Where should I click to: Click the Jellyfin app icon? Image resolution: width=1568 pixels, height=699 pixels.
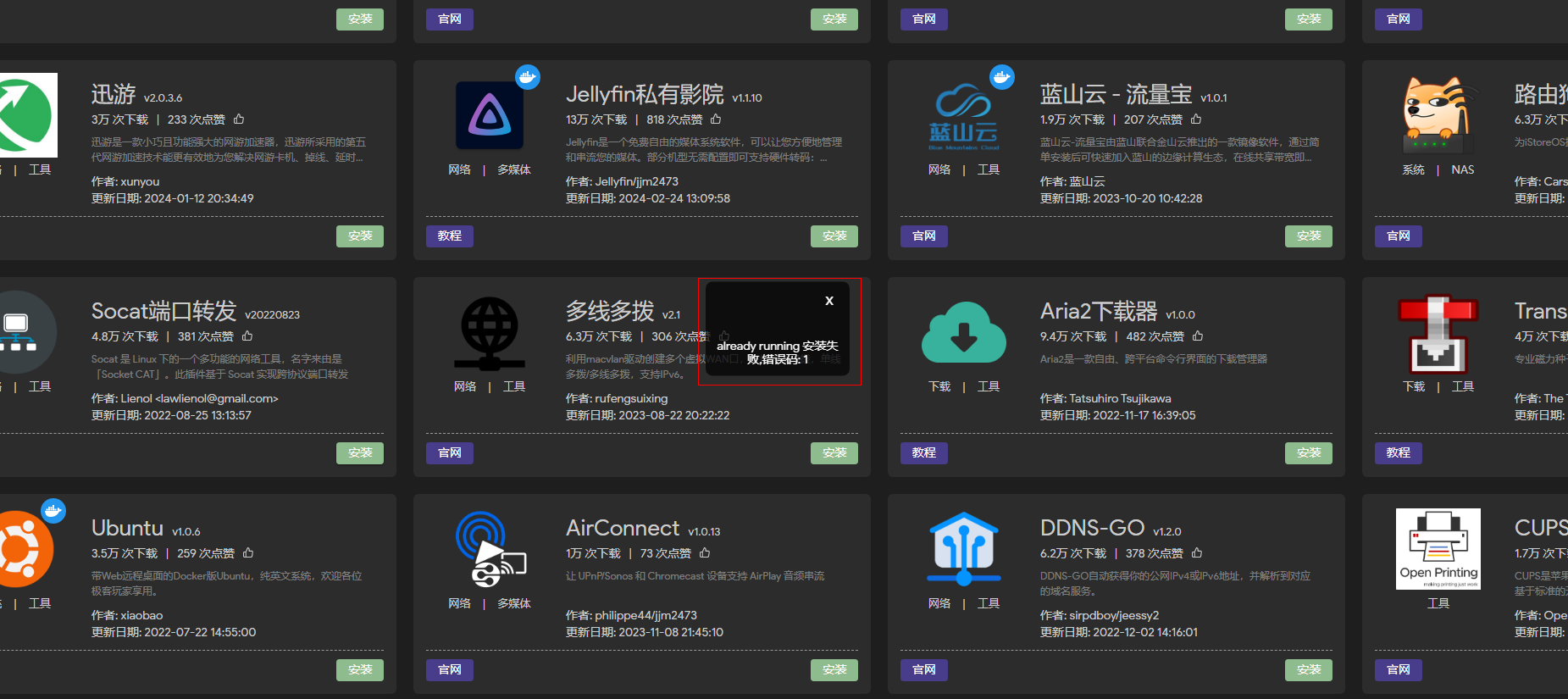pos(489,115)
